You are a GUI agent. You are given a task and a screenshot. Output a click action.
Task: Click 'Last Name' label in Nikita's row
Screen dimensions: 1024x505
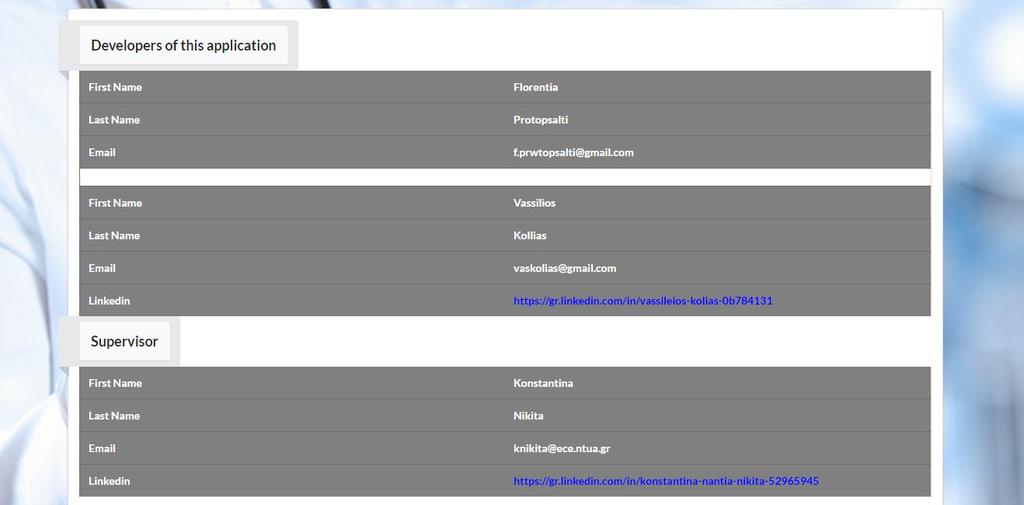114,416
